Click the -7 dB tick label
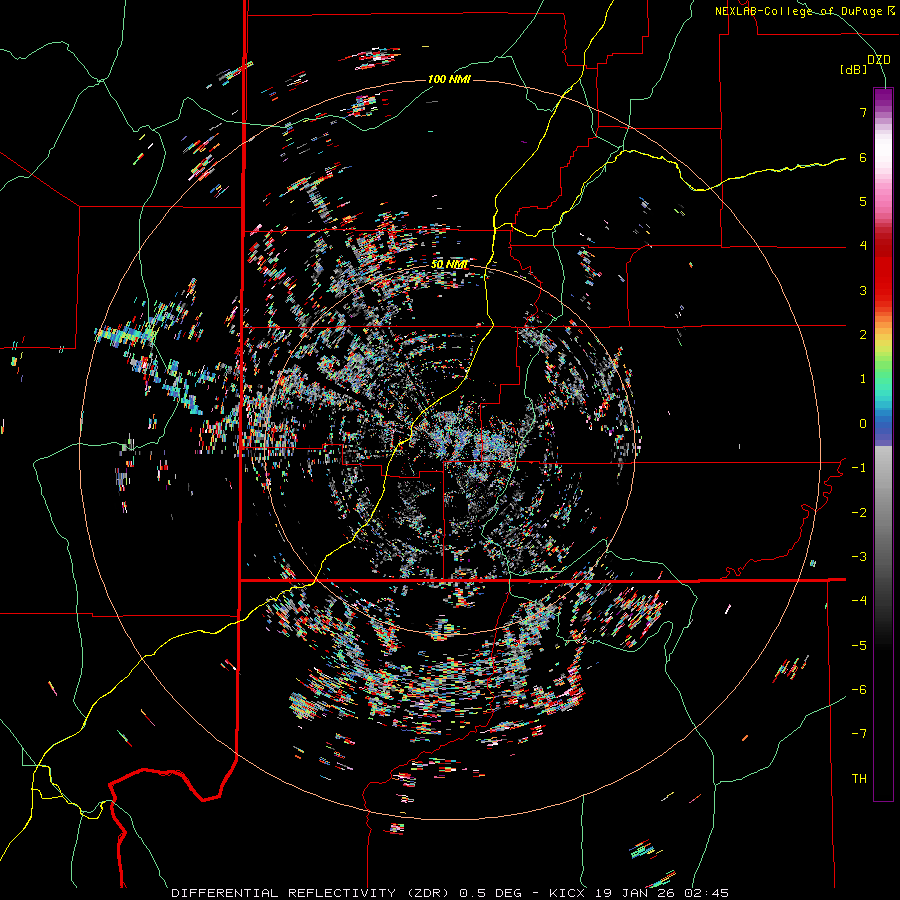Viewport: 900px width, 900px height. 859,734
